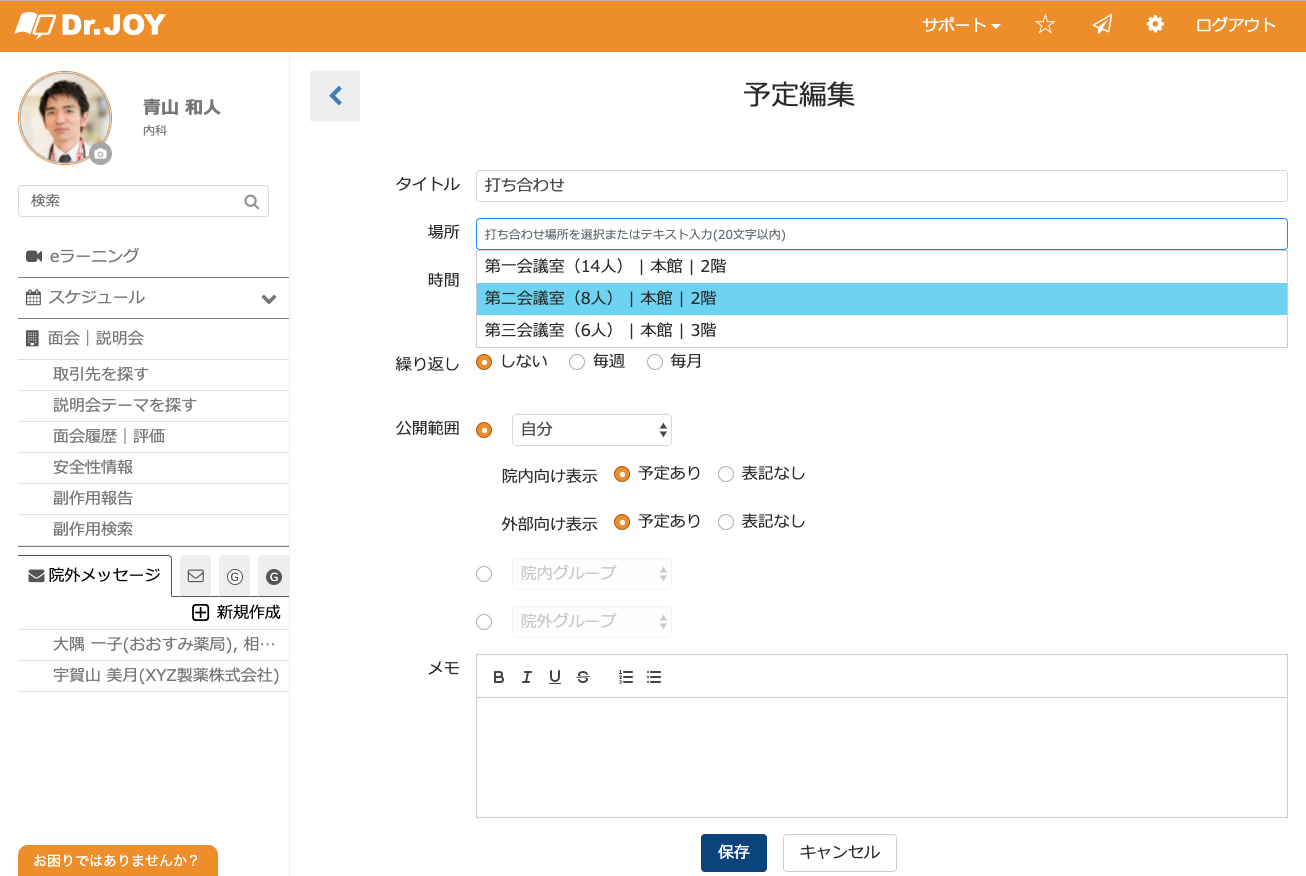Open settings with the gear icon
The image size is (1306, 876).
pyautogui.click(x=1155, y=25)
